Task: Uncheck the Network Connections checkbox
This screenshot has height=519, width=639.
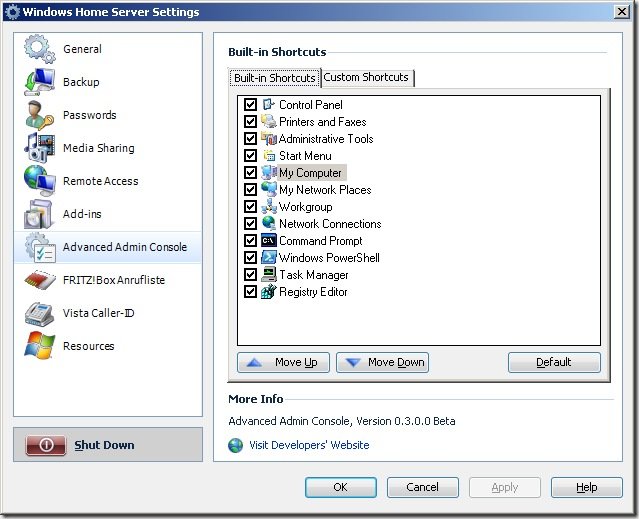Action: [250, 223]
